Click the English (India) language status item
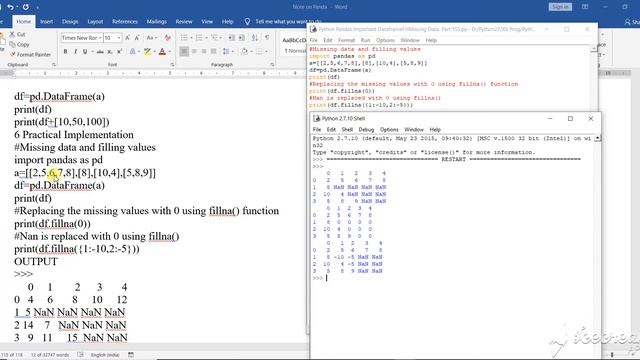 (x=105, y=355)
